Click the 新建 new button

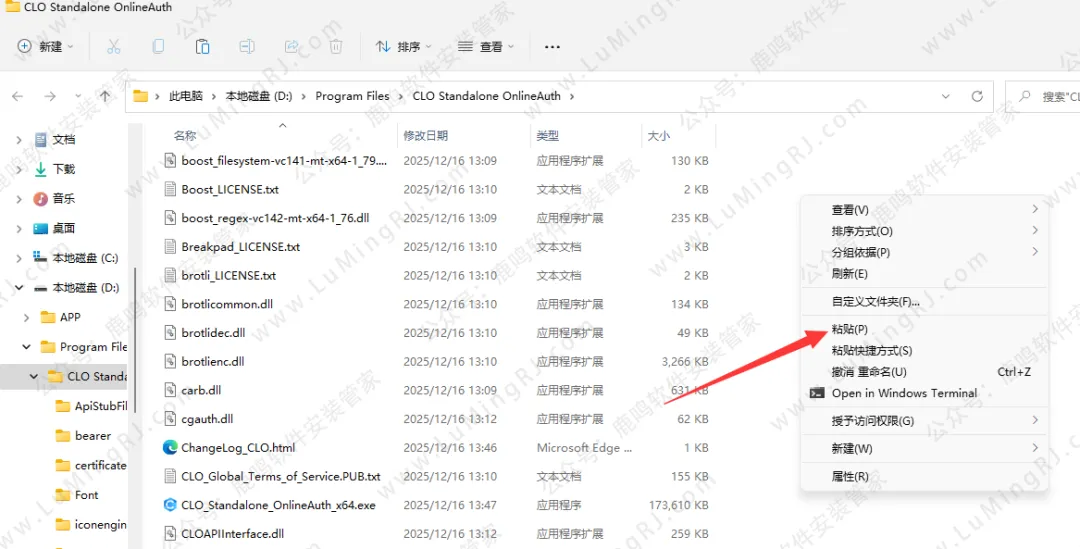click(45, 47)
